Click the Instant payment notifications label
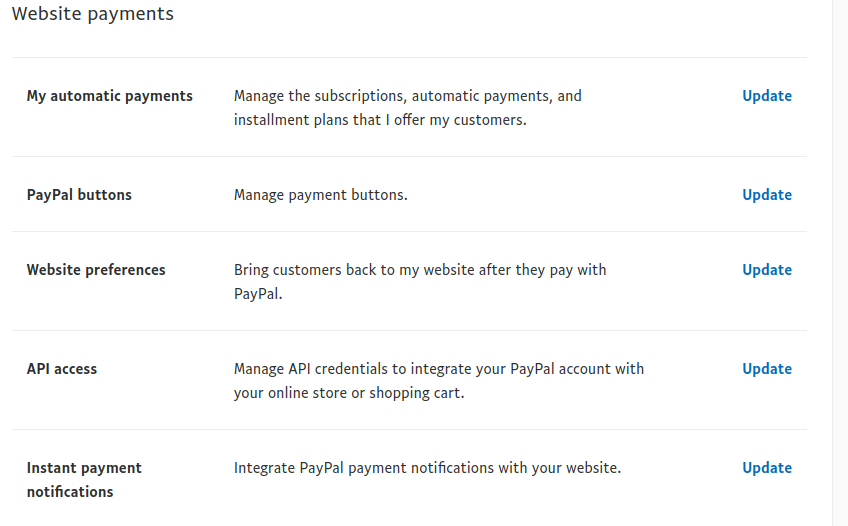The height and width of the screenshot is (526, 848). [84, 480]
